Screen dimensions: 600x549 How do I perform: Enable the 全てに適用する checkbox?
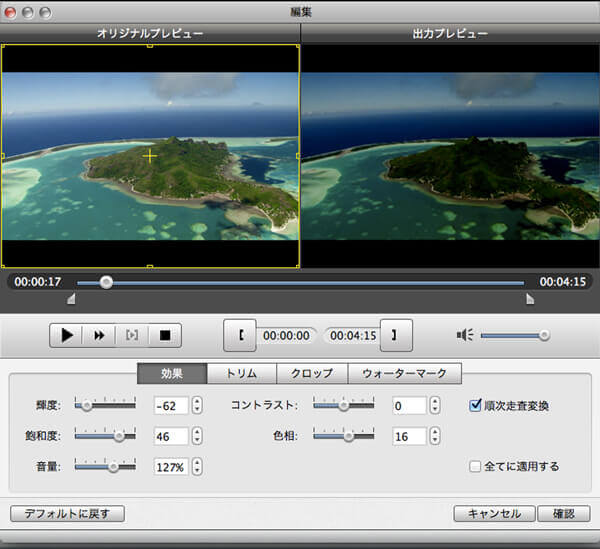(x=476, y=466)
